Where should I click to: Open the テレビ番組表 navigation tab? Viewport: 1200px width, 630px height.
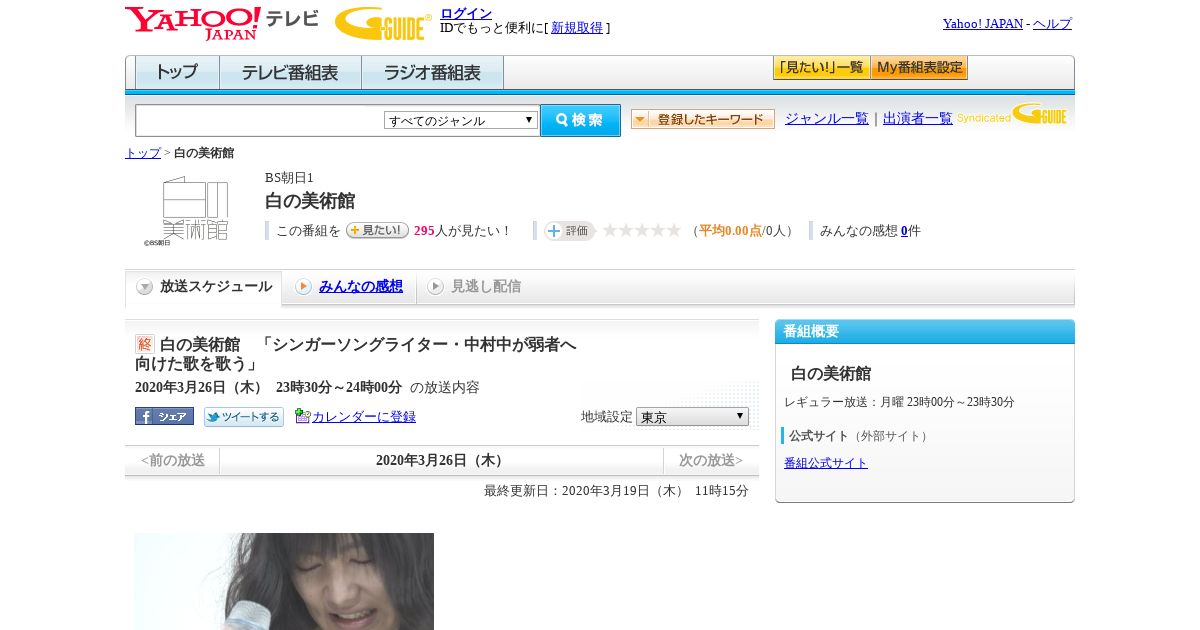click(x=290, y=72)
